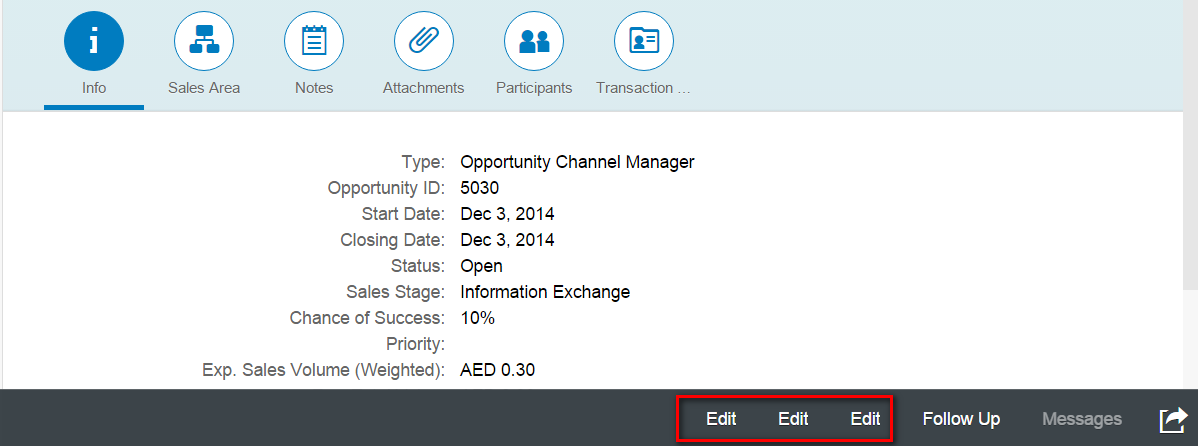Click the Follow Up button
Viewport: 1198px width, 446px height.
tap(961, 419)
